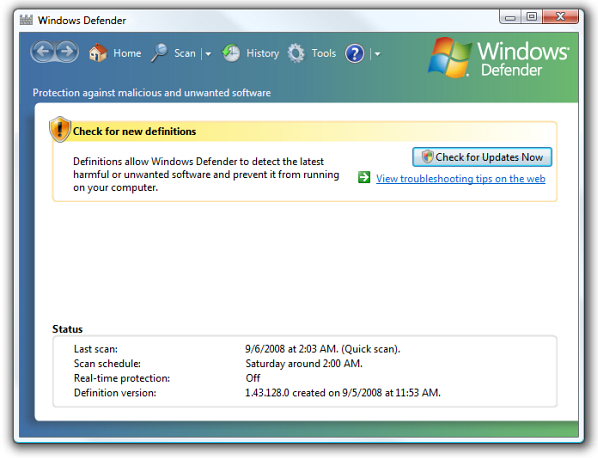The height and width of the screenshot is (458, 598).
Task: Click Saturday around 2:00 AM schedule value
Action: (x=304, y=363)
